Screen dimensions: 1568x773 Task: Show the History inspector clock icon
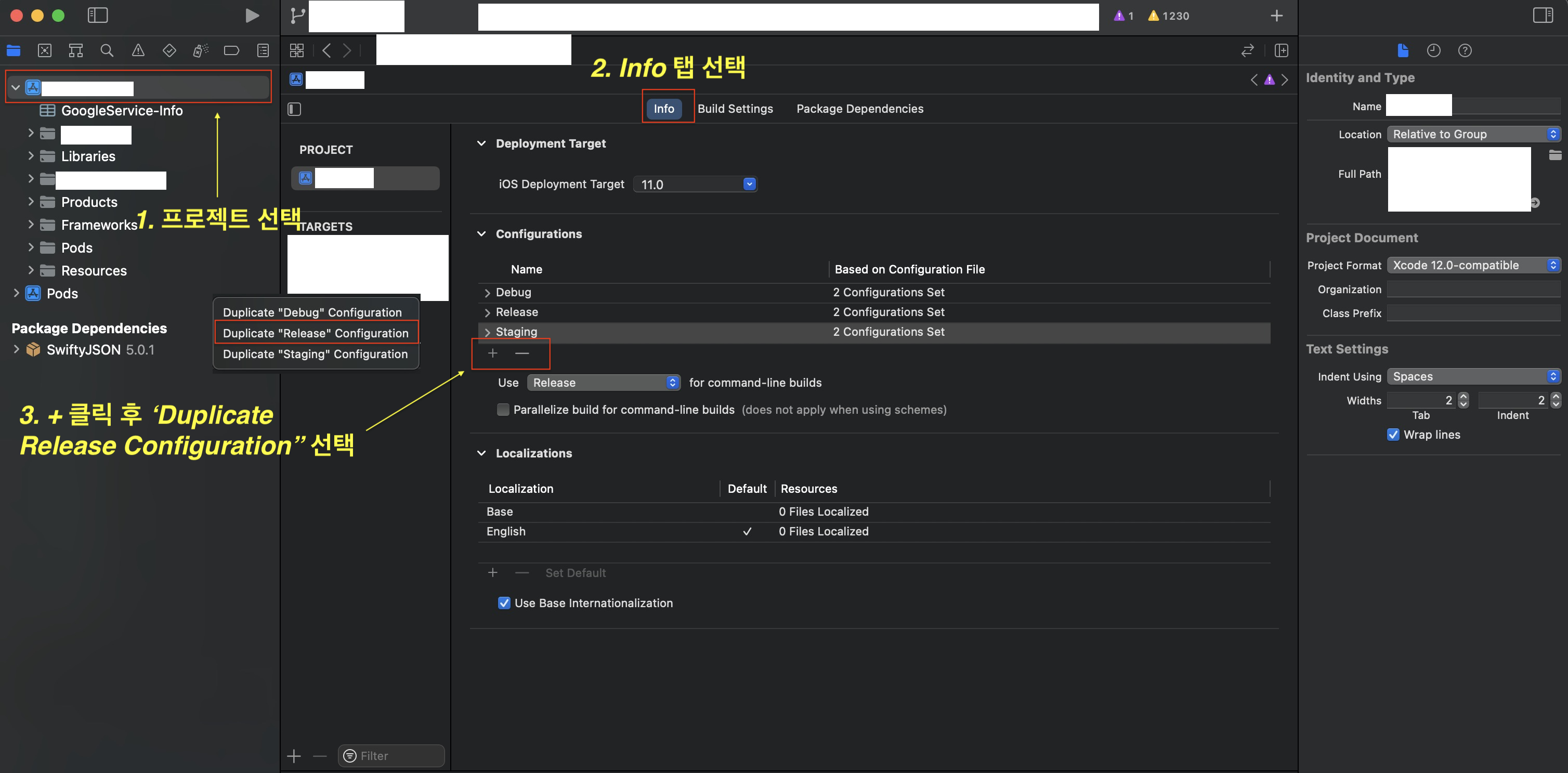point(1433,50)
